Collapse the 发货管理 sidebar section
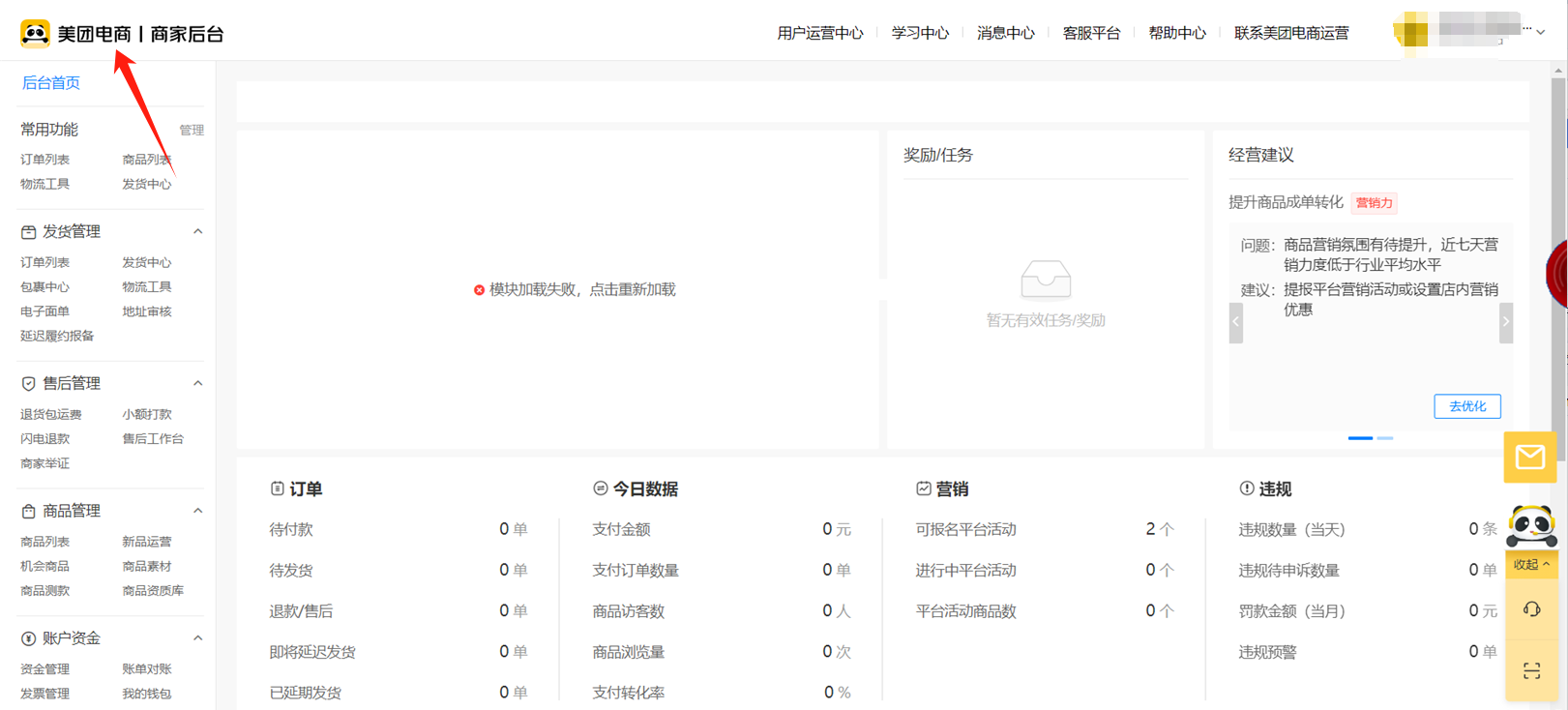 click(197, 231)
